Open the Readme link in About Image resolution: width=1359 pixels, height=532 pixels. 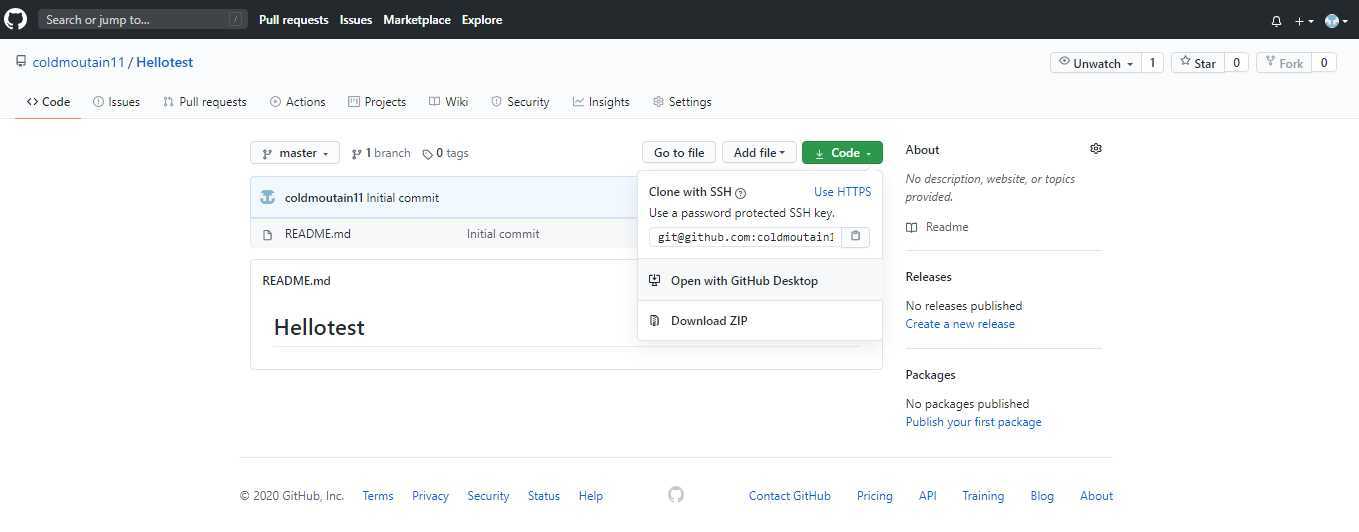tap(937, 227)
